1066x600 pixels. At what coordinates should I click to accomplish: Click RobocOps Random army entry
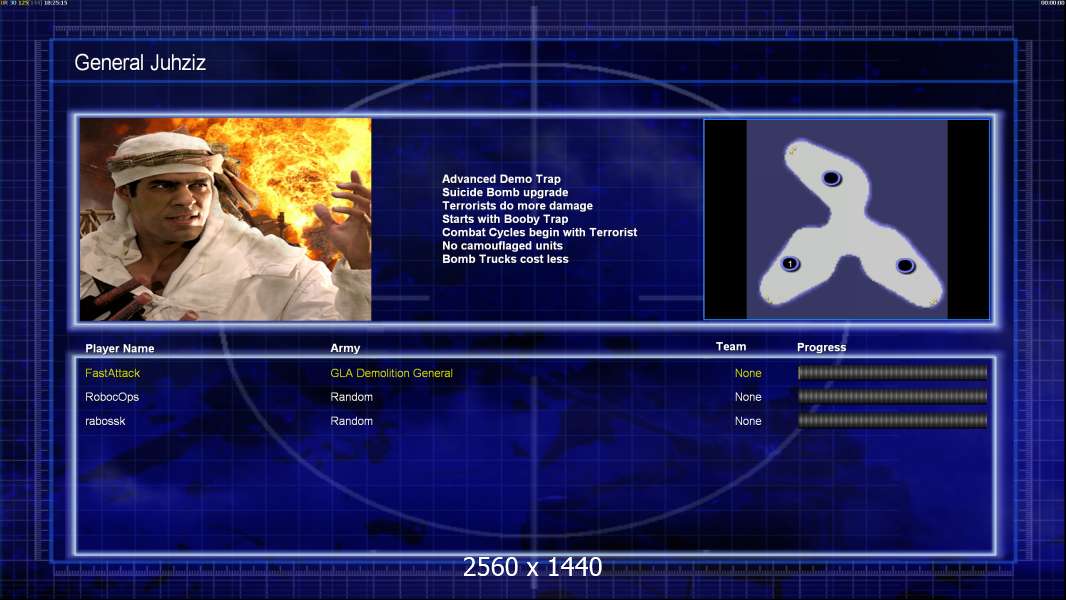pos(351,397)
